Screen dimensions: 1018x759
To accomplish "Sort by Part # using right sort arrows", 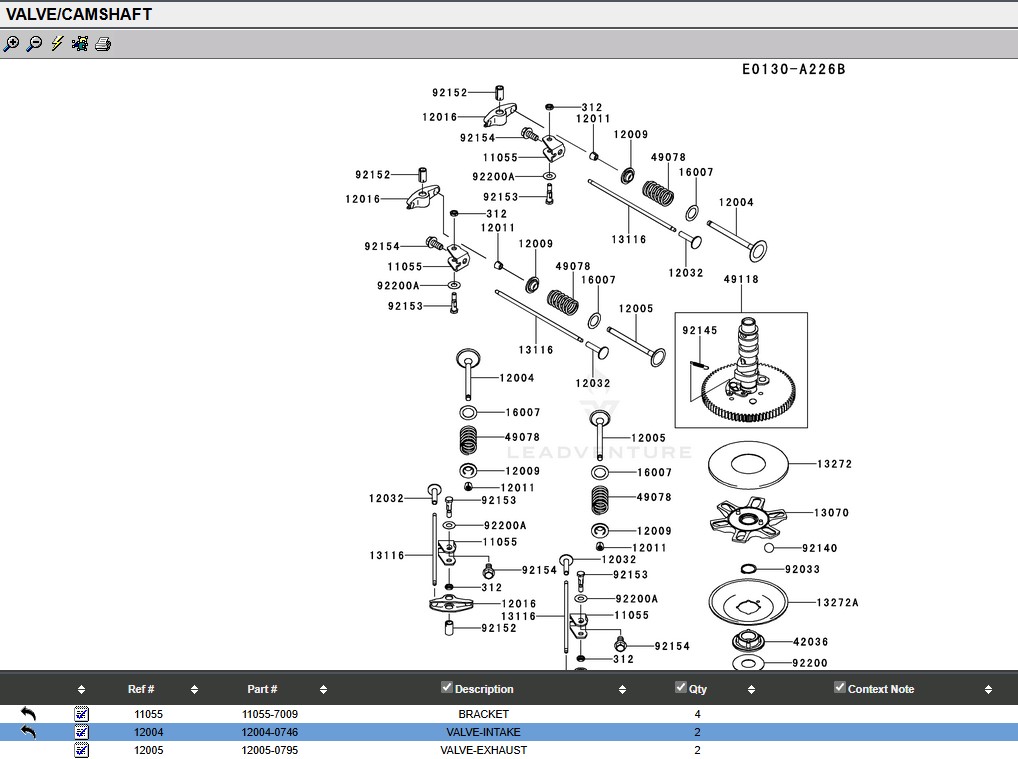I will pos(323,689).
